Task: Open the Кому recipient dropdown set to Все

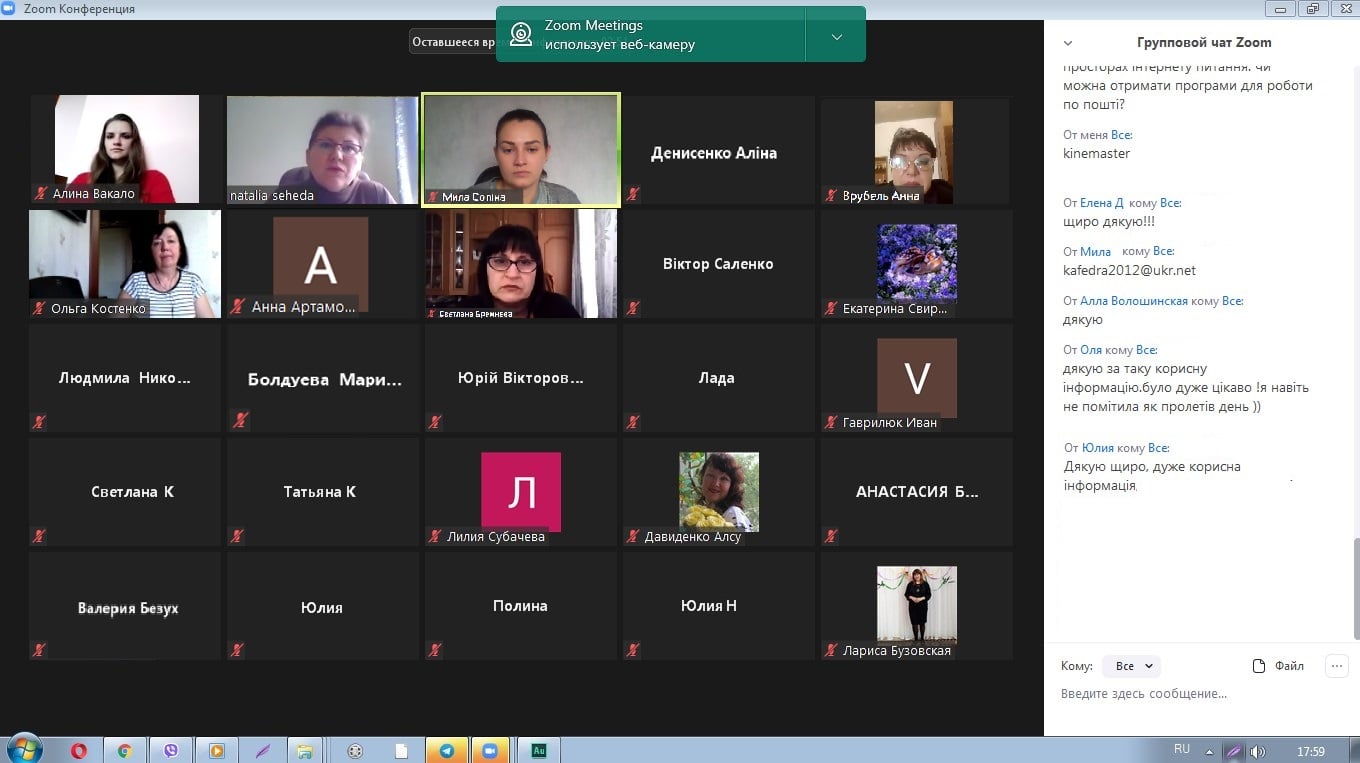Action: coord(1130,666)
